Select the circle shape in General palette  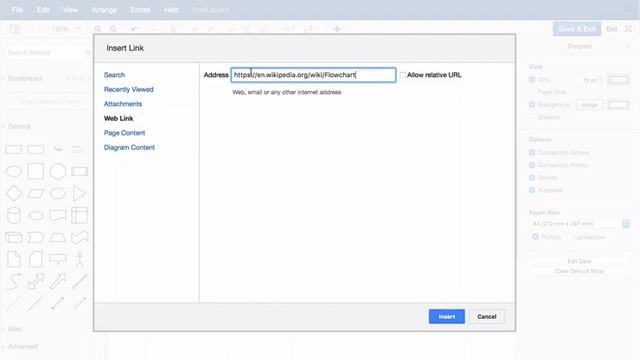58,171
